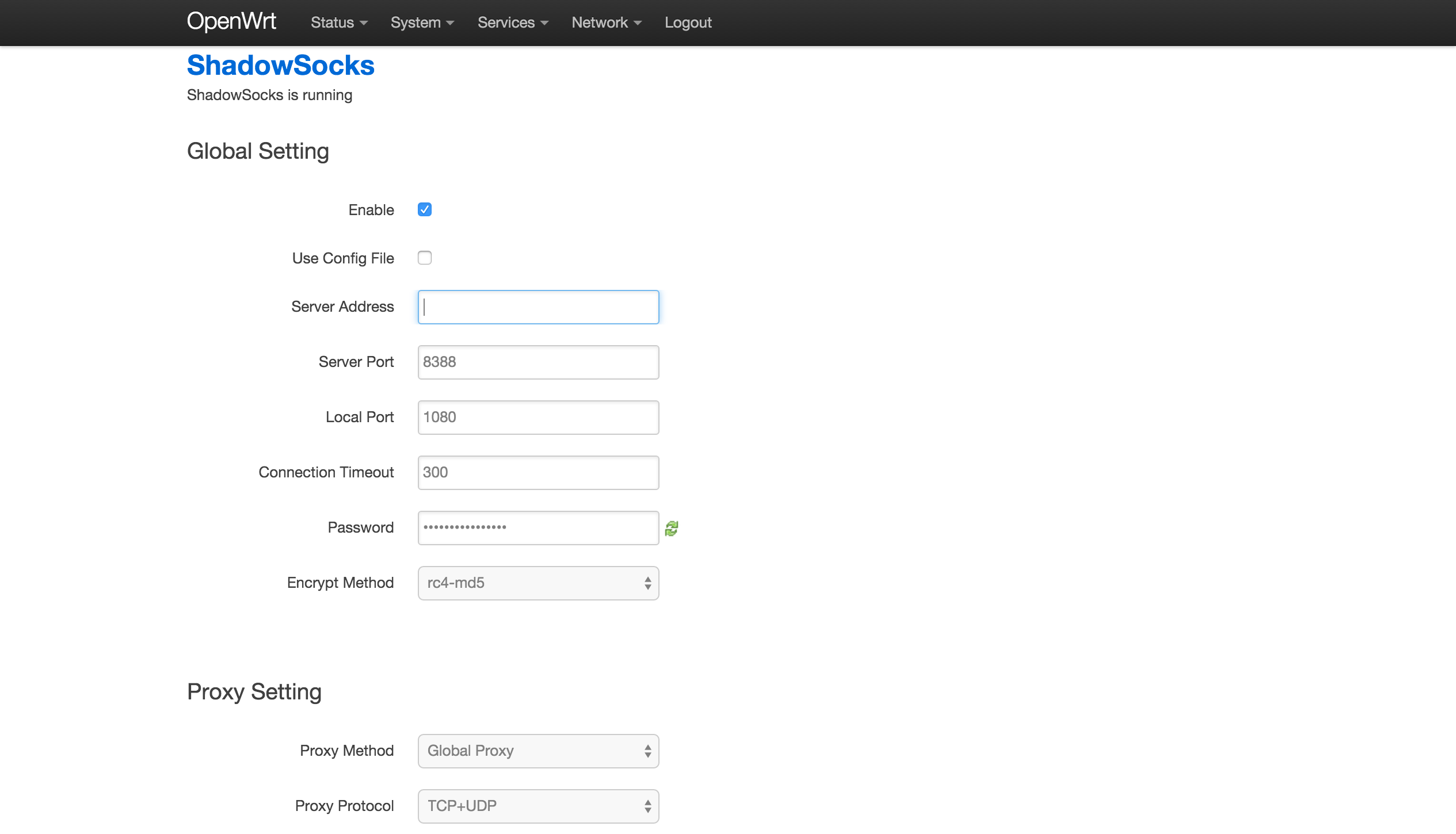Click the Password field
This screenshot has width=1456, height=834.
[538, 528]
